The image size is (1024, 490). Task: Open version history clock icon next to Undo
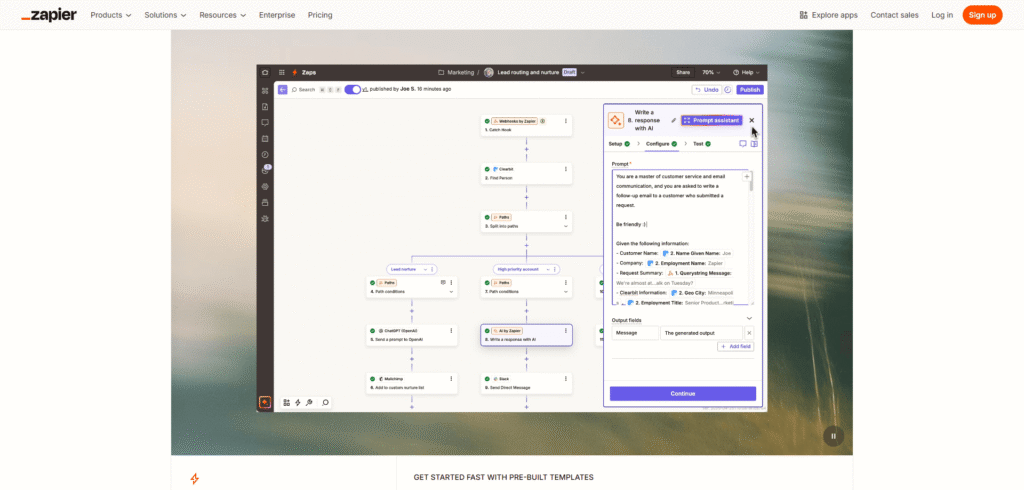(x=728, y=90)
